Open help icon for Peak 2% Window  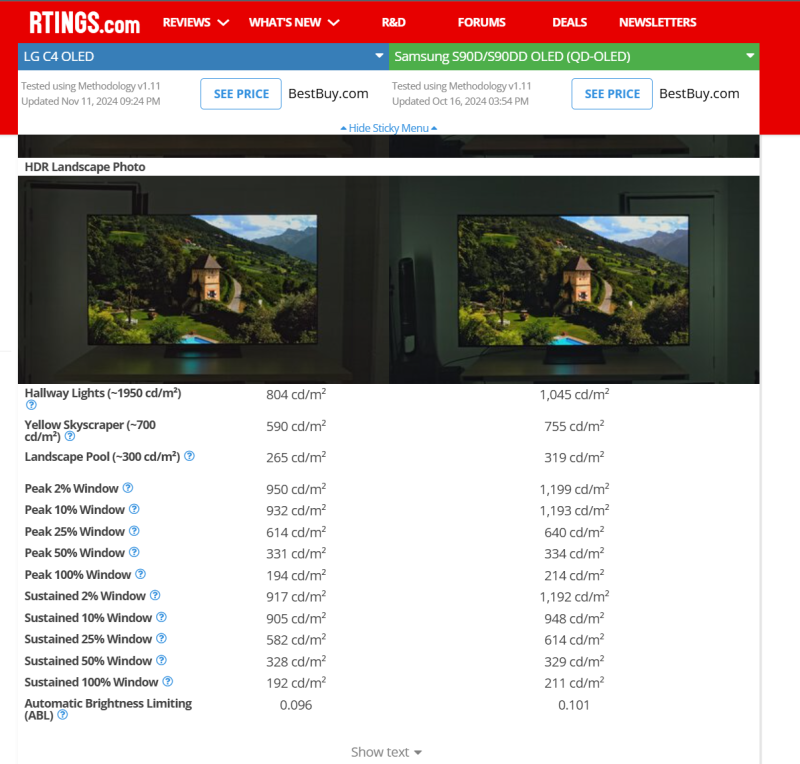tap(128, 488)
